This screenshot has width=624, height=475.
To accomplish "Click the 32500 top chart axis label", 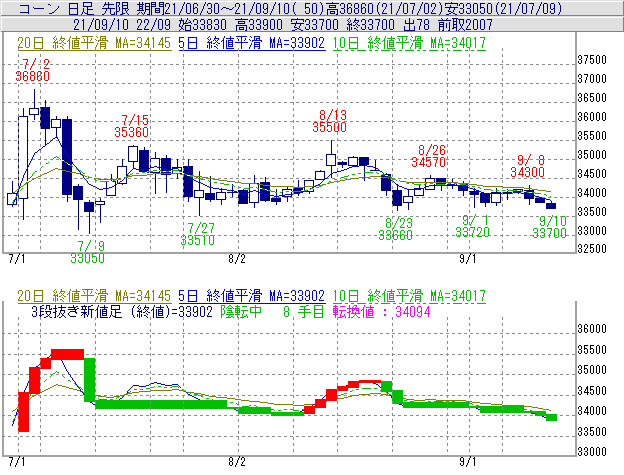I will coord(592,249).
